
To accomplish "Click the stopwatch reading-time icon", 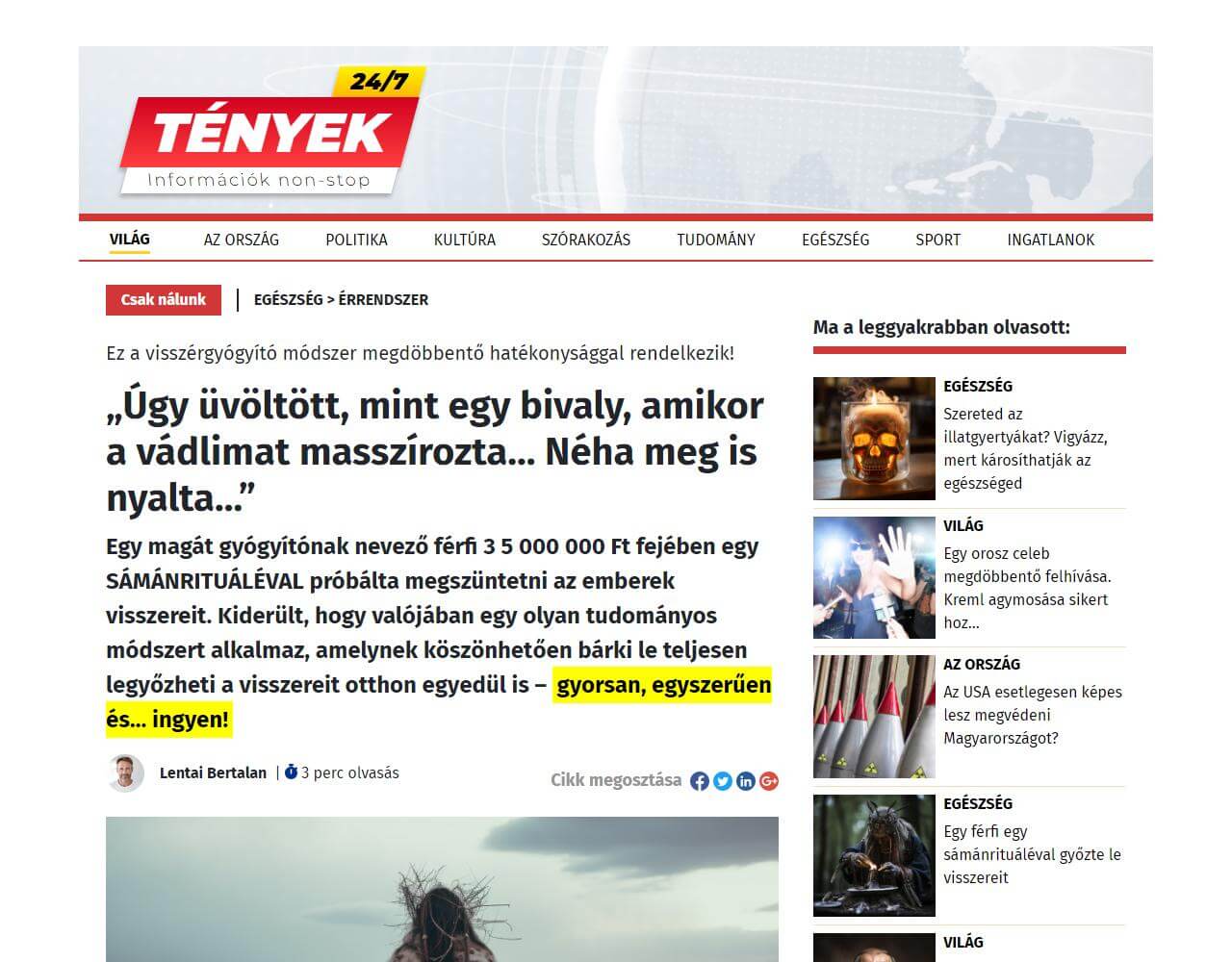I will [291, 772].
